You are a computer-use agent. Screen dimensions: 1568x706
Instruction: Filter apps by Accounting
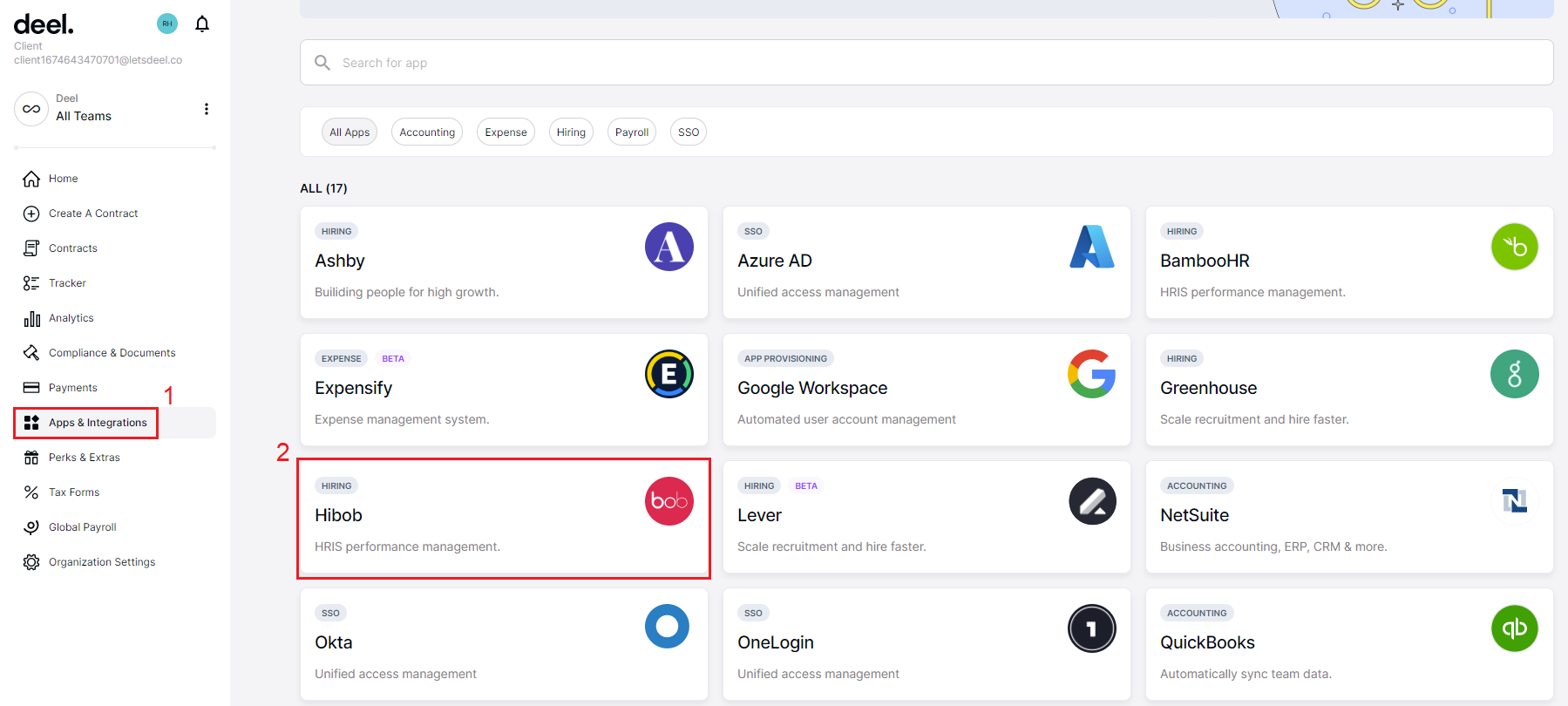coord(427,132)
